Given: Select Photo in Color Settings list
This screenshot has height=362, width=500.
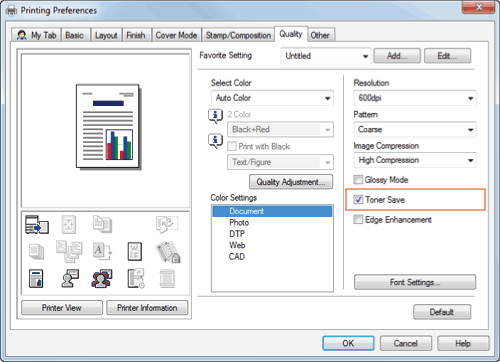Looking at the screenshot, I should (x=272, y=222).
